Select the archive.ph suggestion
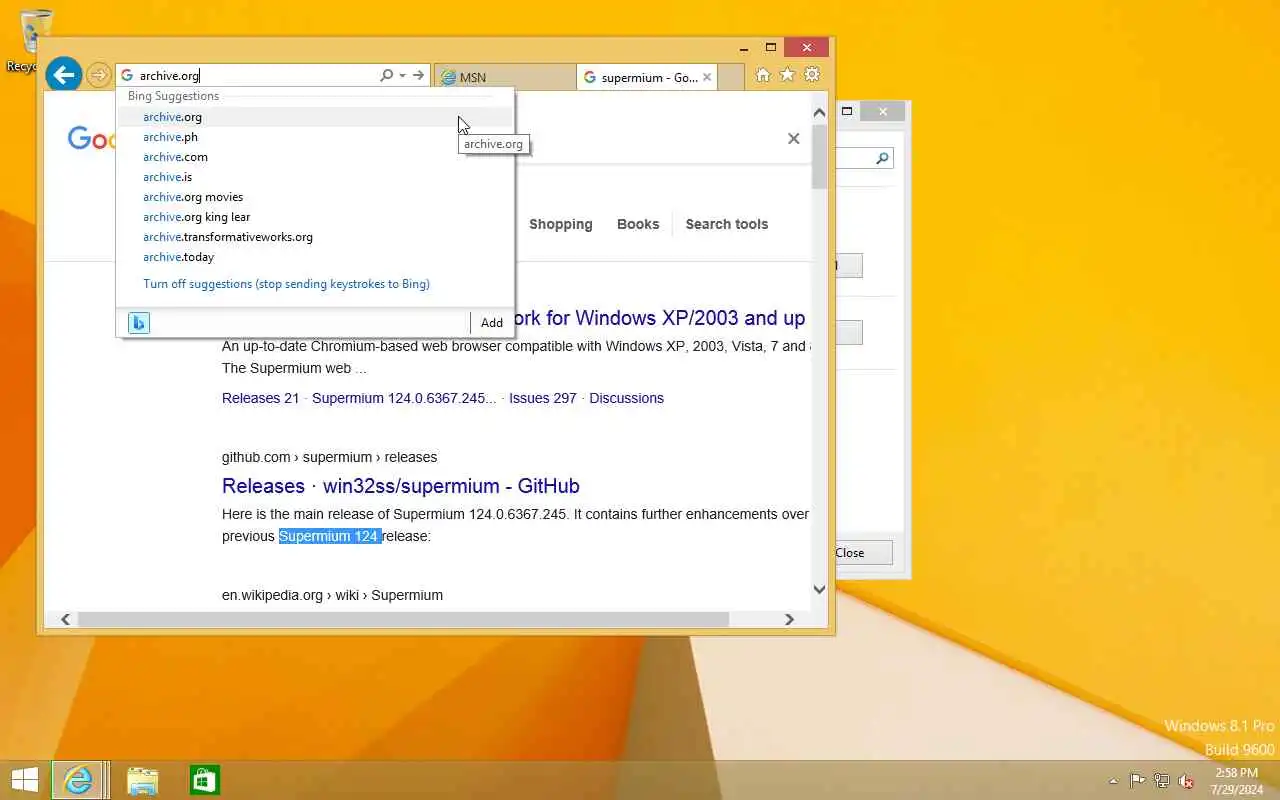This screenshot has width=1280, height=800. (315, 137)
